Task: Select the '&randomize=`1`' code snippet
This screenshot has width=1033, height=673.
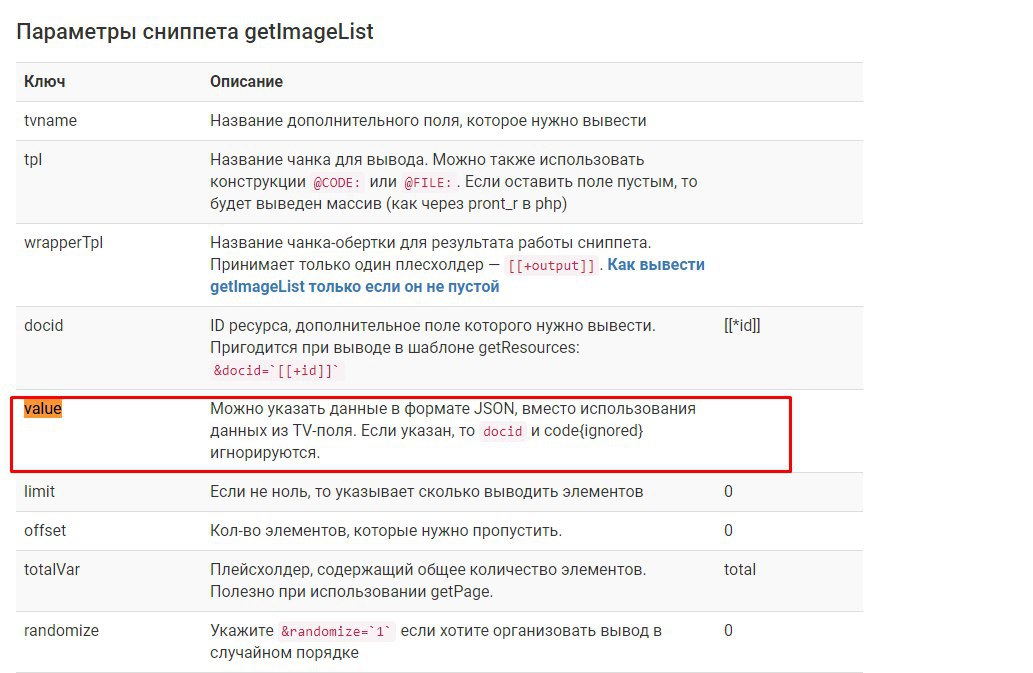Action: [x=336, y=631]
